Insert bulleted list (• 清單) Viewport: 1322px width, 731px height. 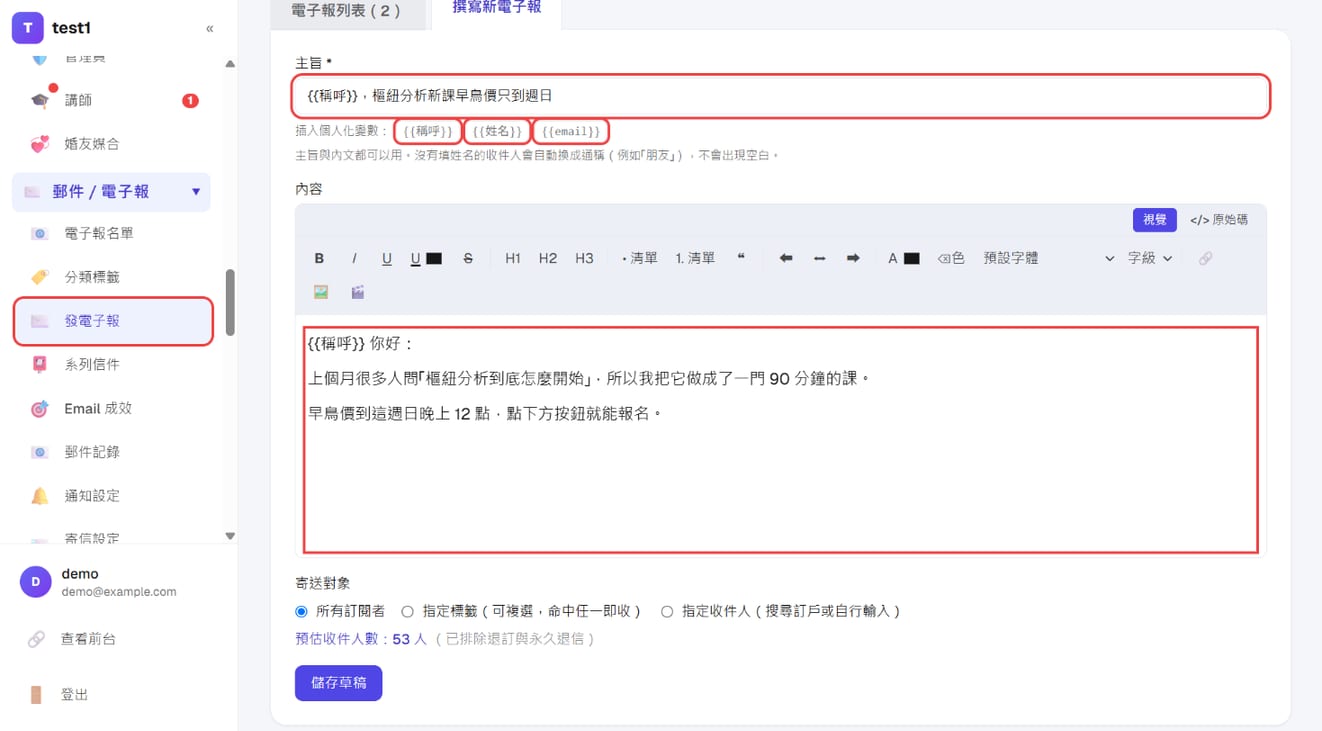(640, 258)
